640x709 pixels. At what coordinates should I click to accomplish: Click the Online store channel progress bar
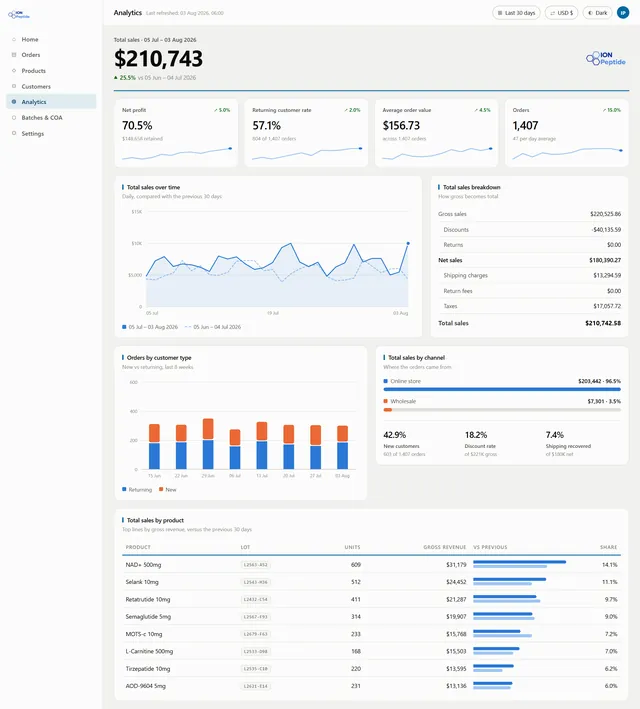pos(502,389)
